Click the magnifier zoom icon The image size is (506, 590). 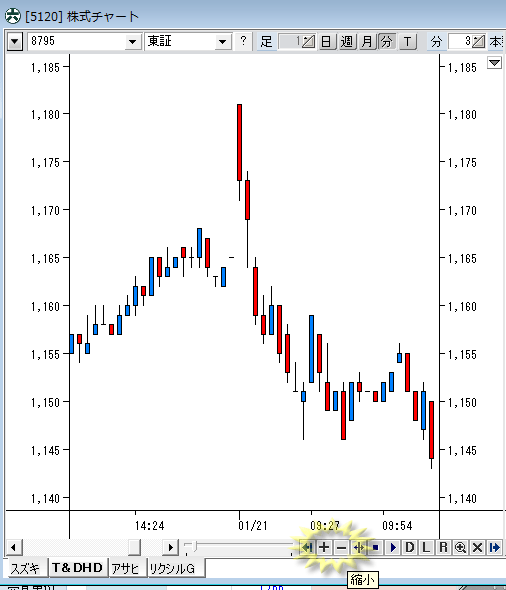pos(460,547)
